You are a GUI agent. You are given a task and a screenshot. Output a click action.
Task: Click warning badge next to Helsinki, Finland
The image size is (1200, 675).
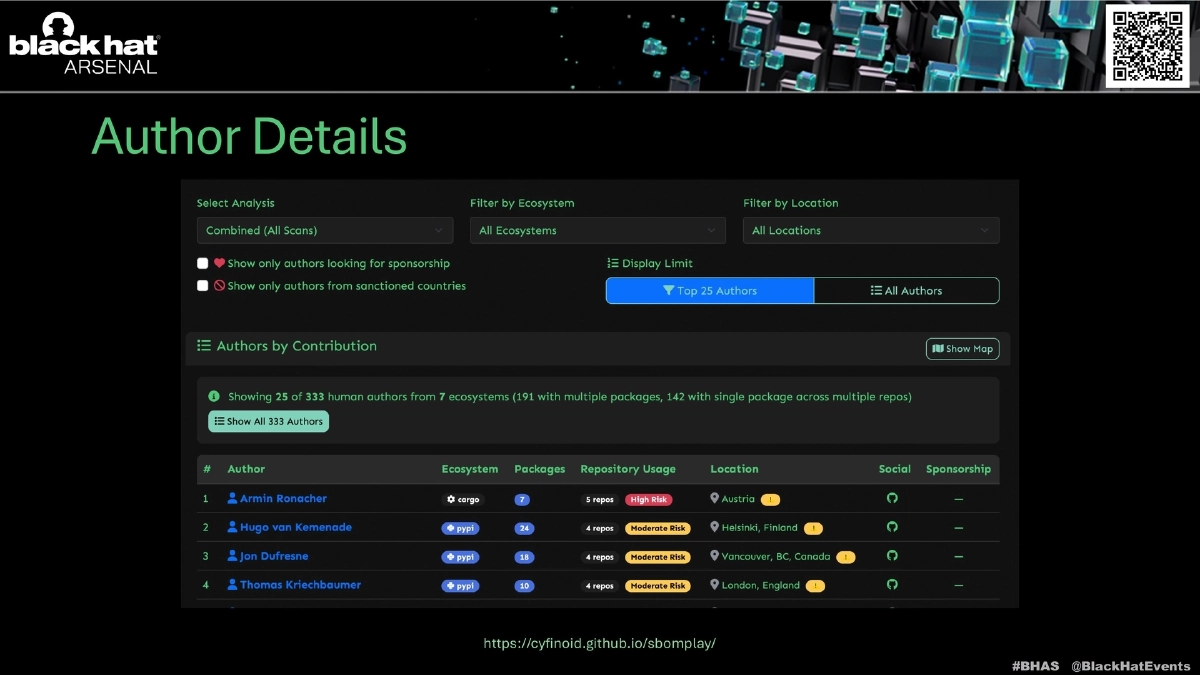click(813, 528)
